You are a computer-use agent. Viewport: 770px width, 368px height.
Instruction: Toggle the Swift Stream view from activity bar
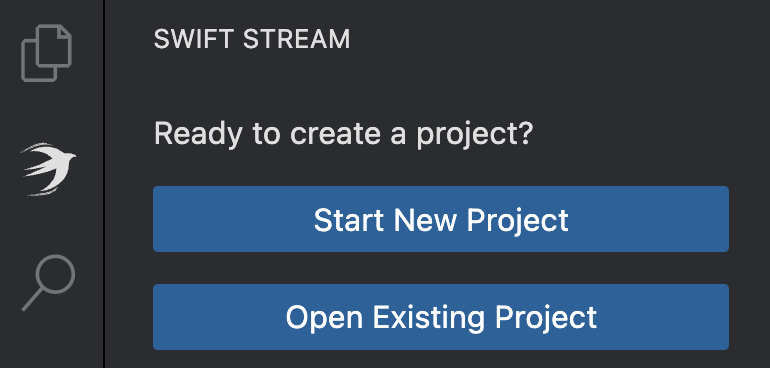pos(48,169)
